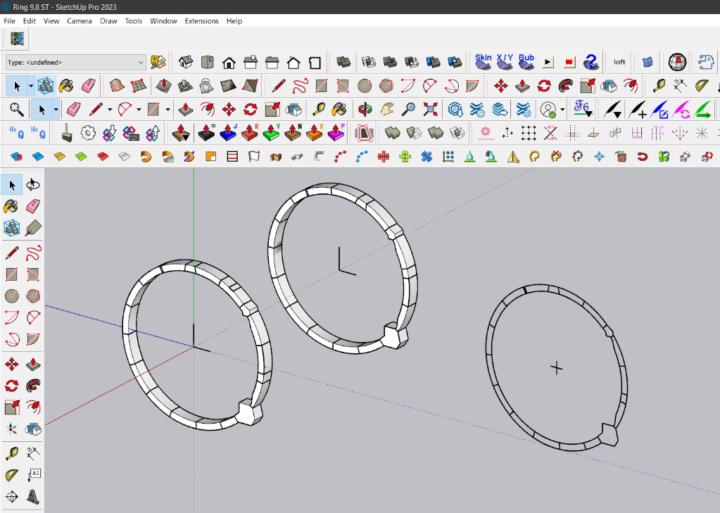Image resolution: width=720 pixels, height=513 pixels.
Task: Open the Tools menu
Action: pyautogui.click(x=134, y=21)
